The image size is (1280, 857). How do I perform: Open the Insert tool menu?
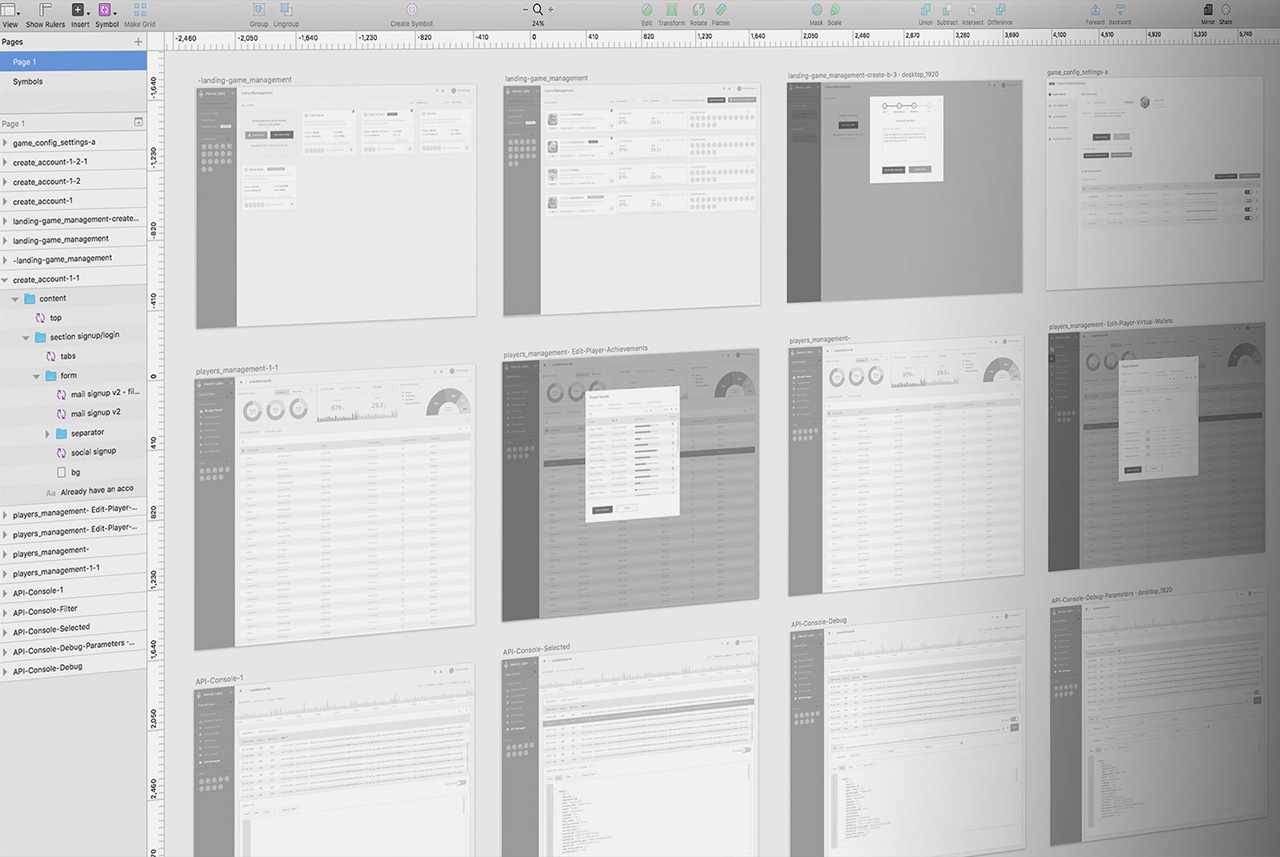click(x=80, y=9)
